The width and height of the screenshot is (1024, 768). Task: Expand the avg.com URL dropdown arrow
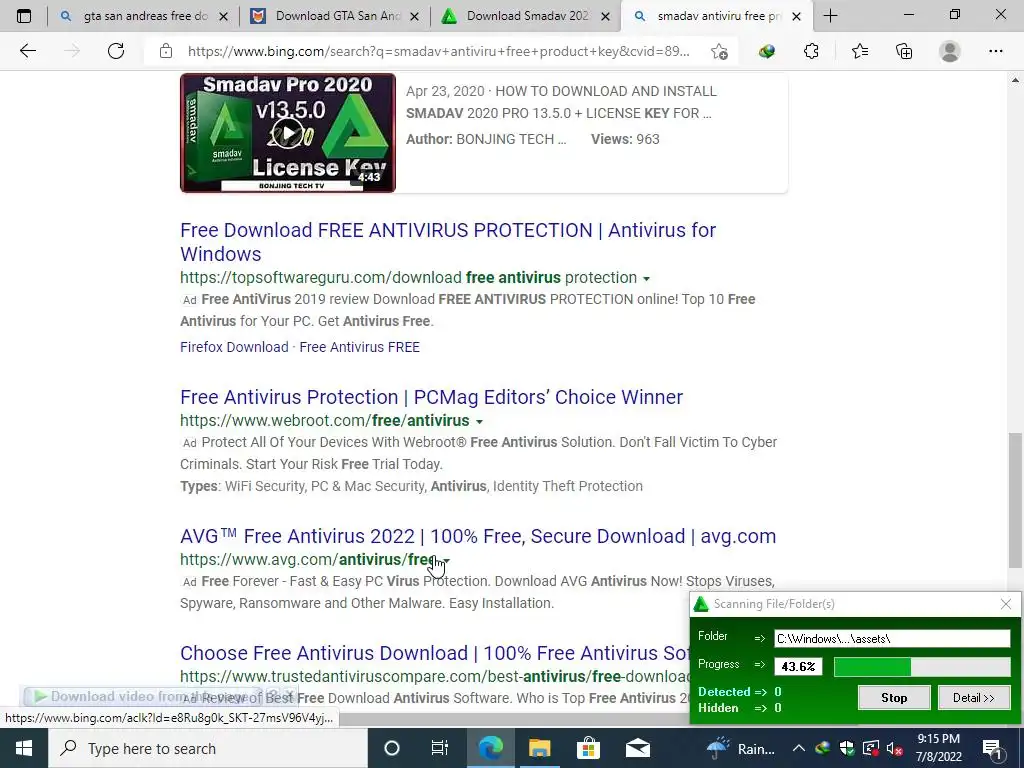click(x=447, y=560)
